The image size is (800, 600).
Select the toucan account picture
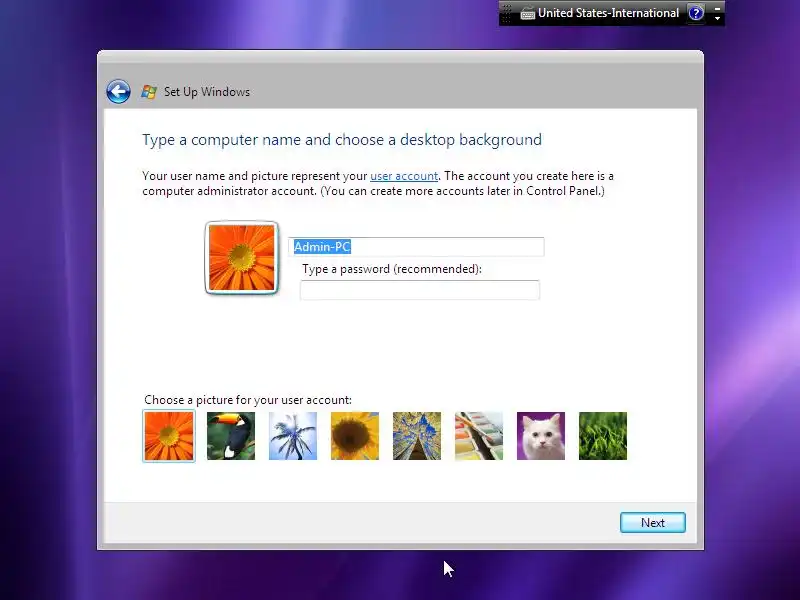[231, 436]
